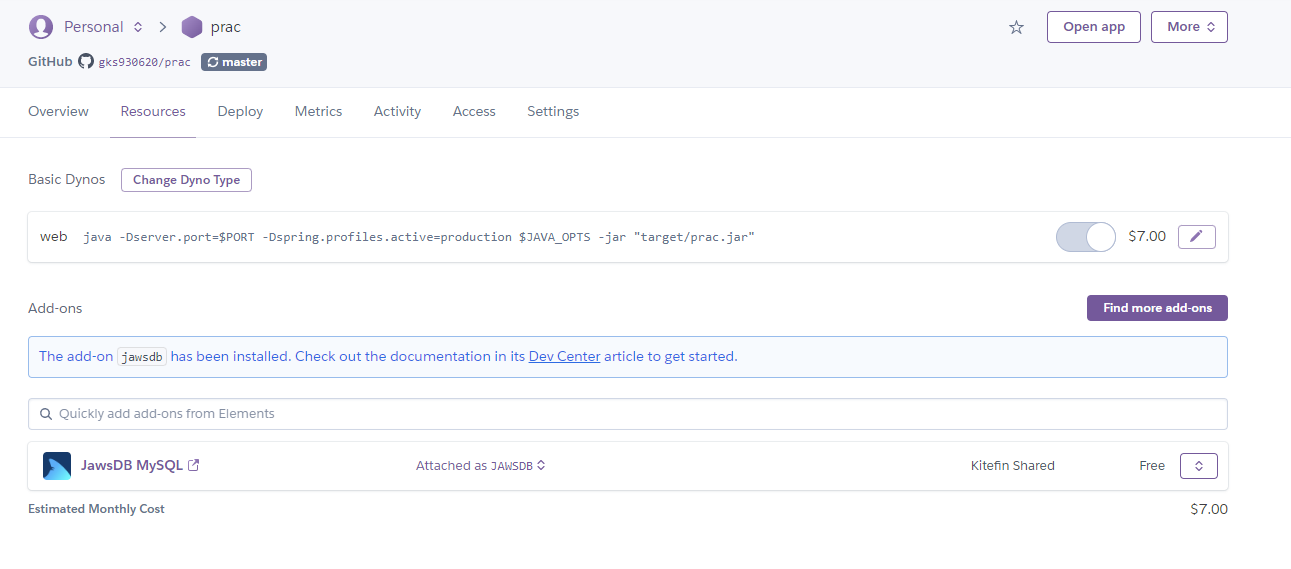Click the Basic Dynos heading
The width and height of the screenshot is (1291, 569).
coord(66,180)
